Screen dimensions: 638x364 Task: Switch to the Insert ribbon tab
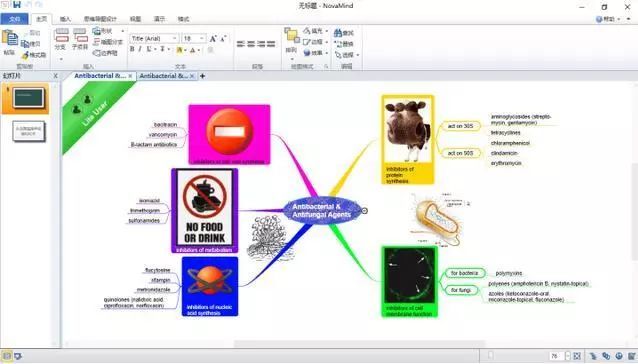tap(65, 19)
